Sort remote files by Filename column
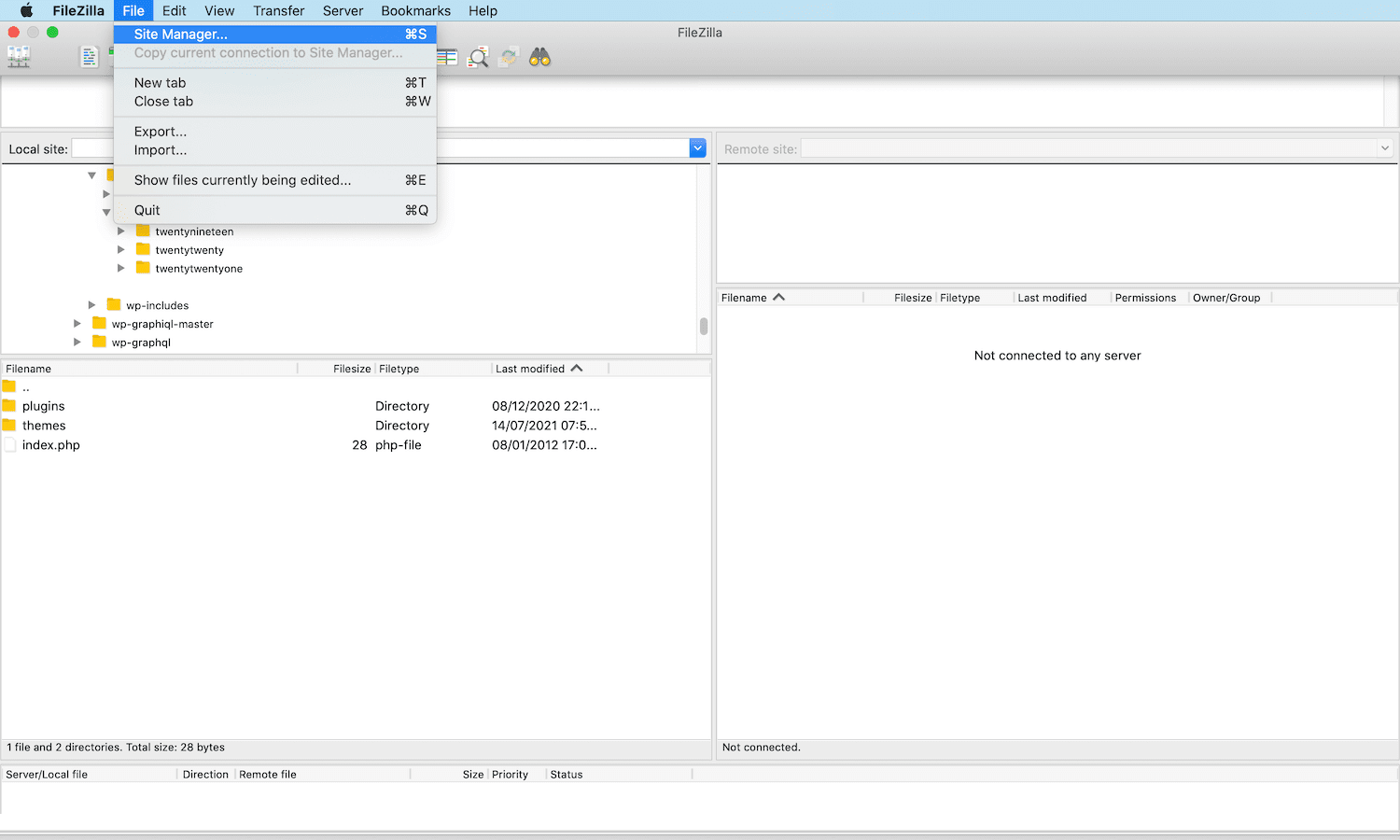The height and width of the screenshot is (840, 1400). [747, 297]
